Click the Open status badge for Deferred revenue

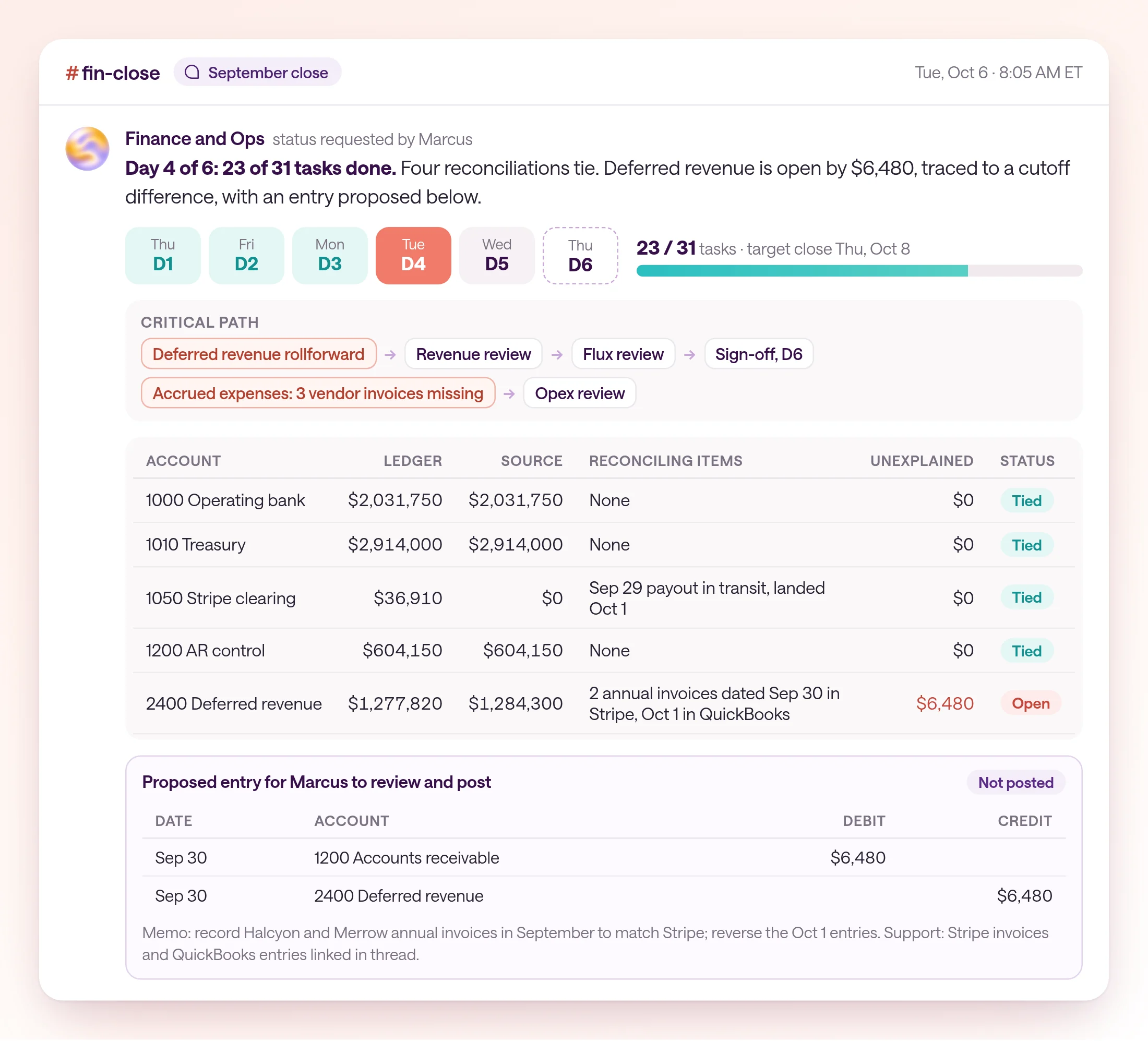click(1031, 703)
